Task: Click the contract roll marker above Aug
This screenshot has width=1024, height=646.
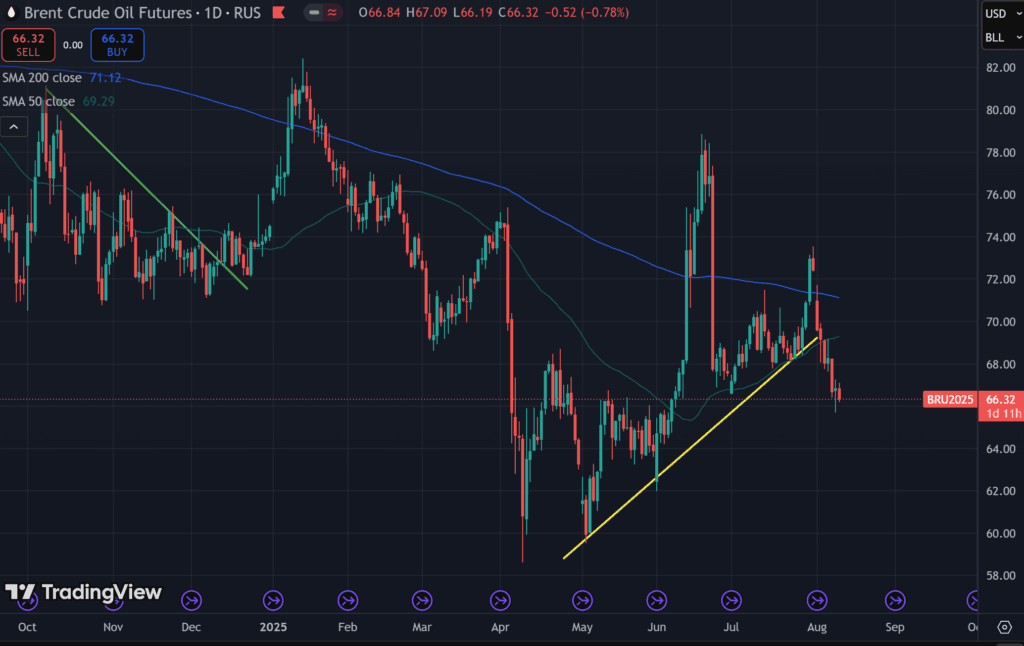Action: click(x=817, y=600)
